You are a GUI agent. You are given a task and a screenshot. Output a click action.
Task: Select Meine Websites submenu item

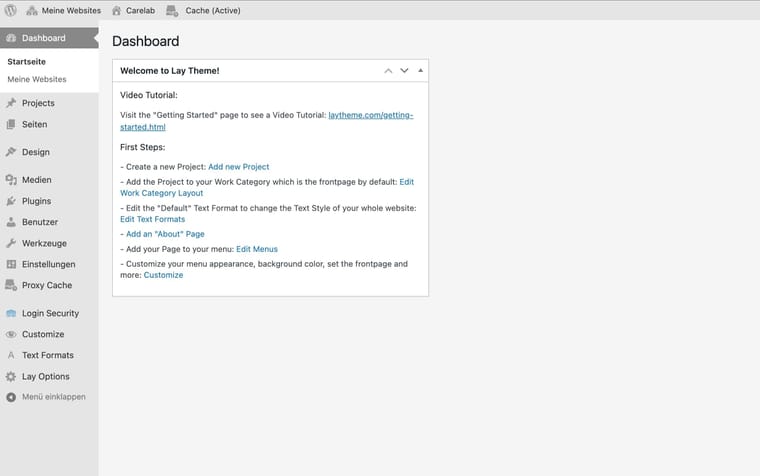(x=37, y=79)
